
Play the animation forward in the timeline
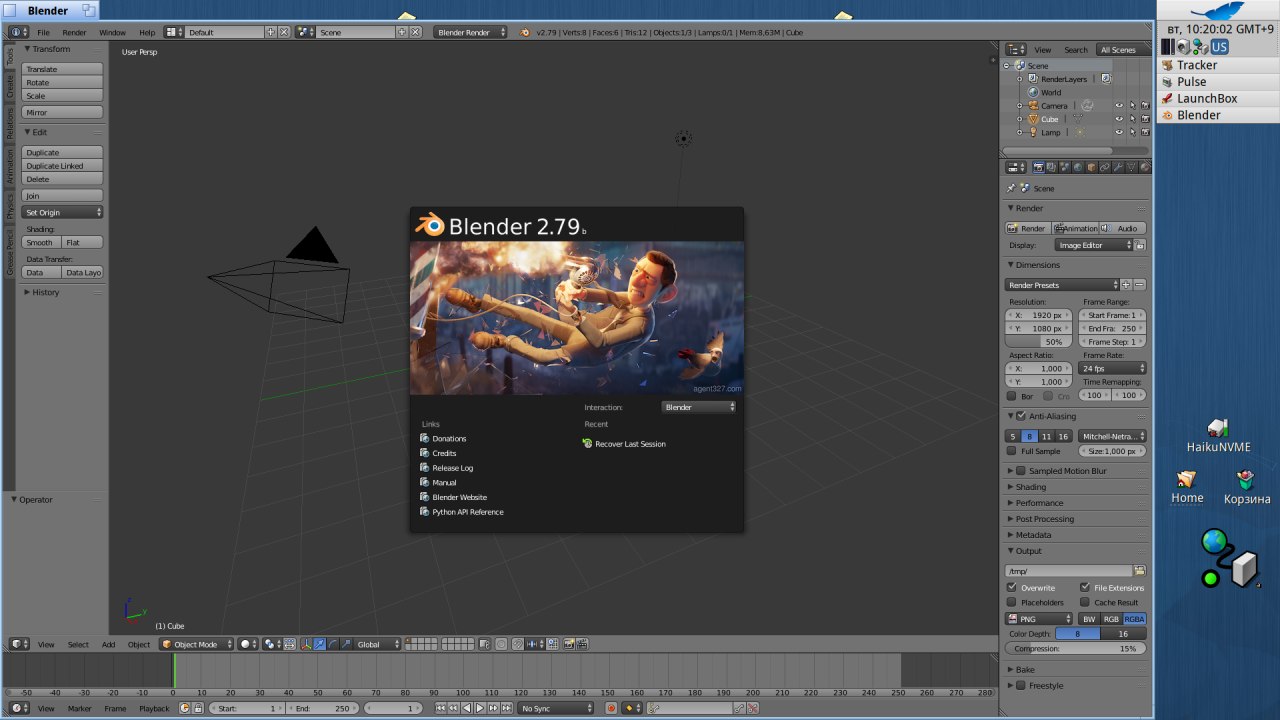click(479, 708)
